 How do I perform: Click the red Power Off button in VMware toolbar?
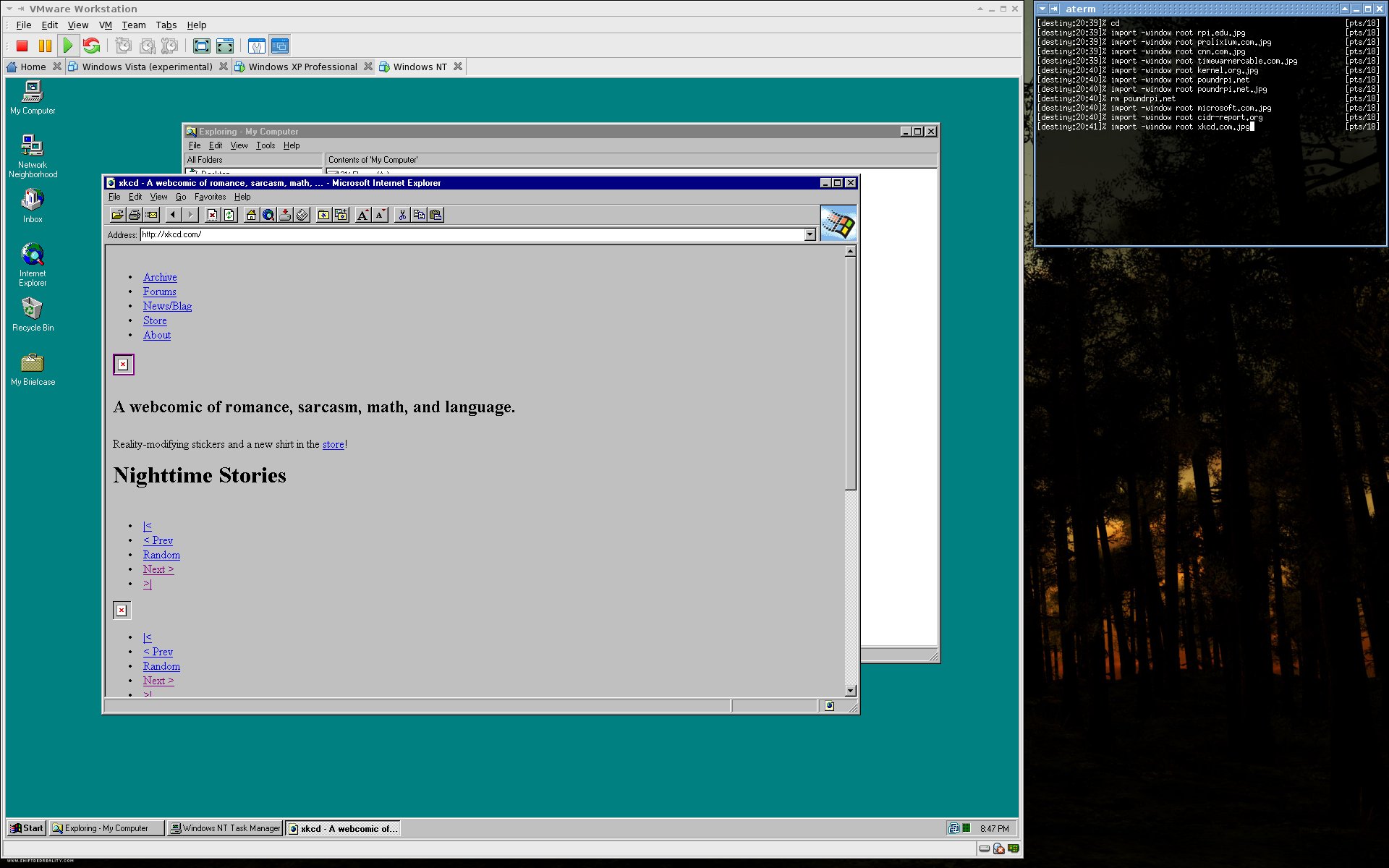pos(22,46)
